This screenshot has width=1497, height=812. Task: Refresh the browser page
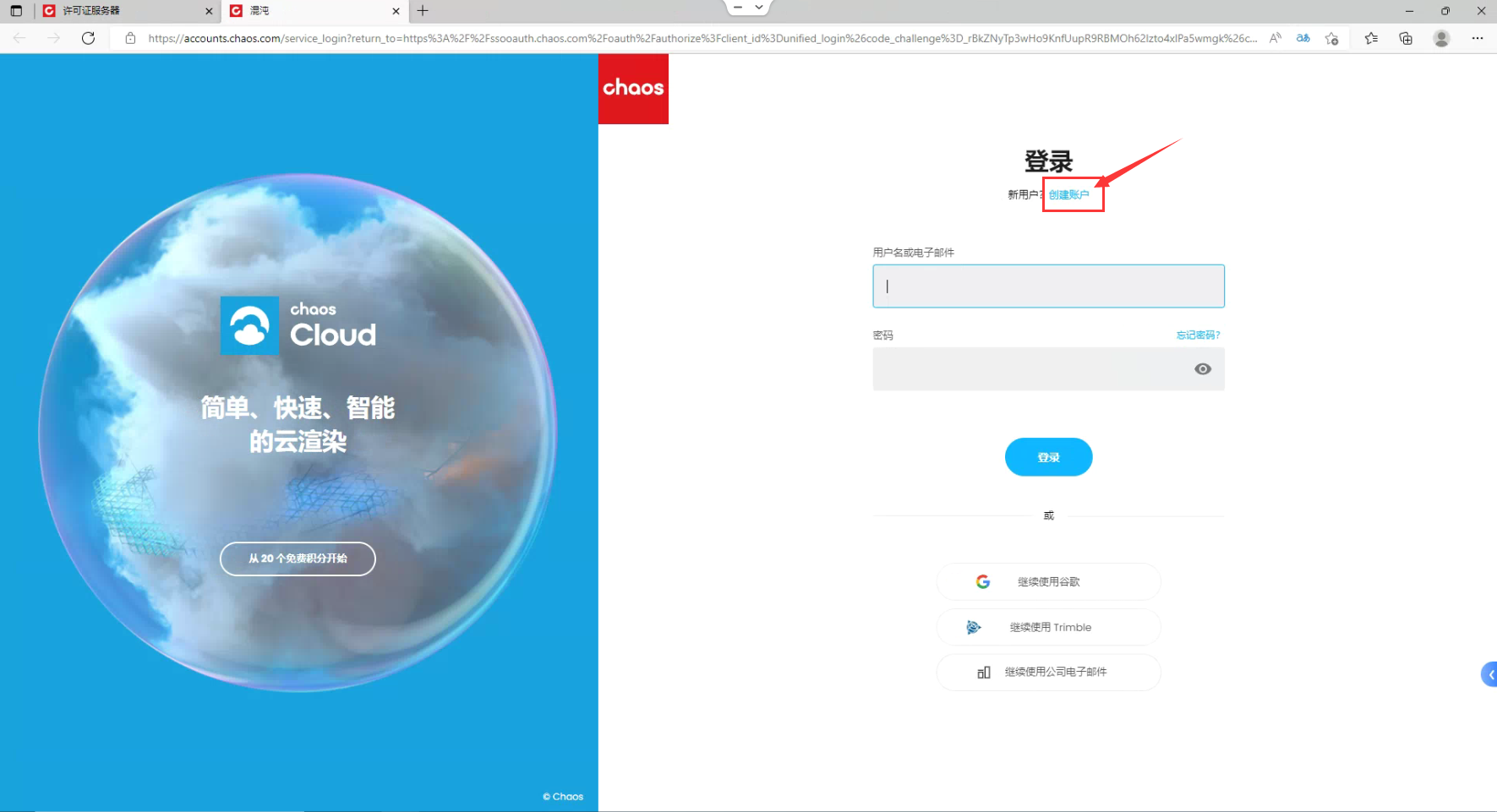(x=88, y=38)
